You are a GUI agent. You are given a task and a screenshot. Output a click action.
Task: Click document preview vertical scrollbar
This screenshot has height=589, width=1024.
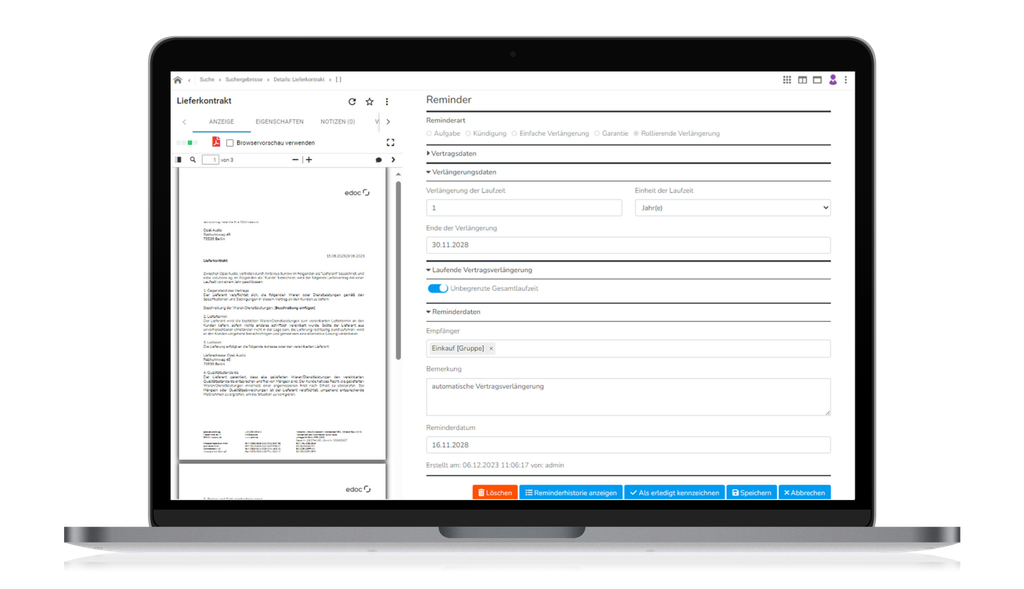click(x=398, y=271)
